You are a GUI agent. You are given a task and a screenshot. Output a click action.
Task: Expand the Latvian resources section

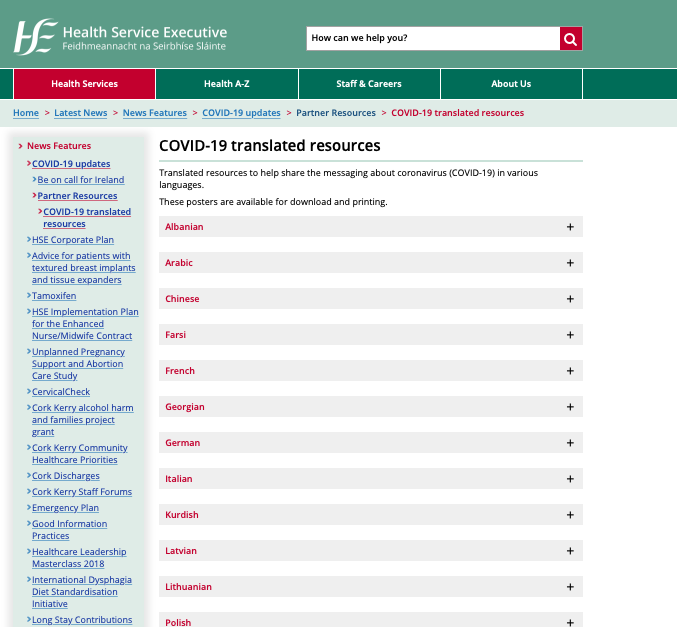pos(371,551)
